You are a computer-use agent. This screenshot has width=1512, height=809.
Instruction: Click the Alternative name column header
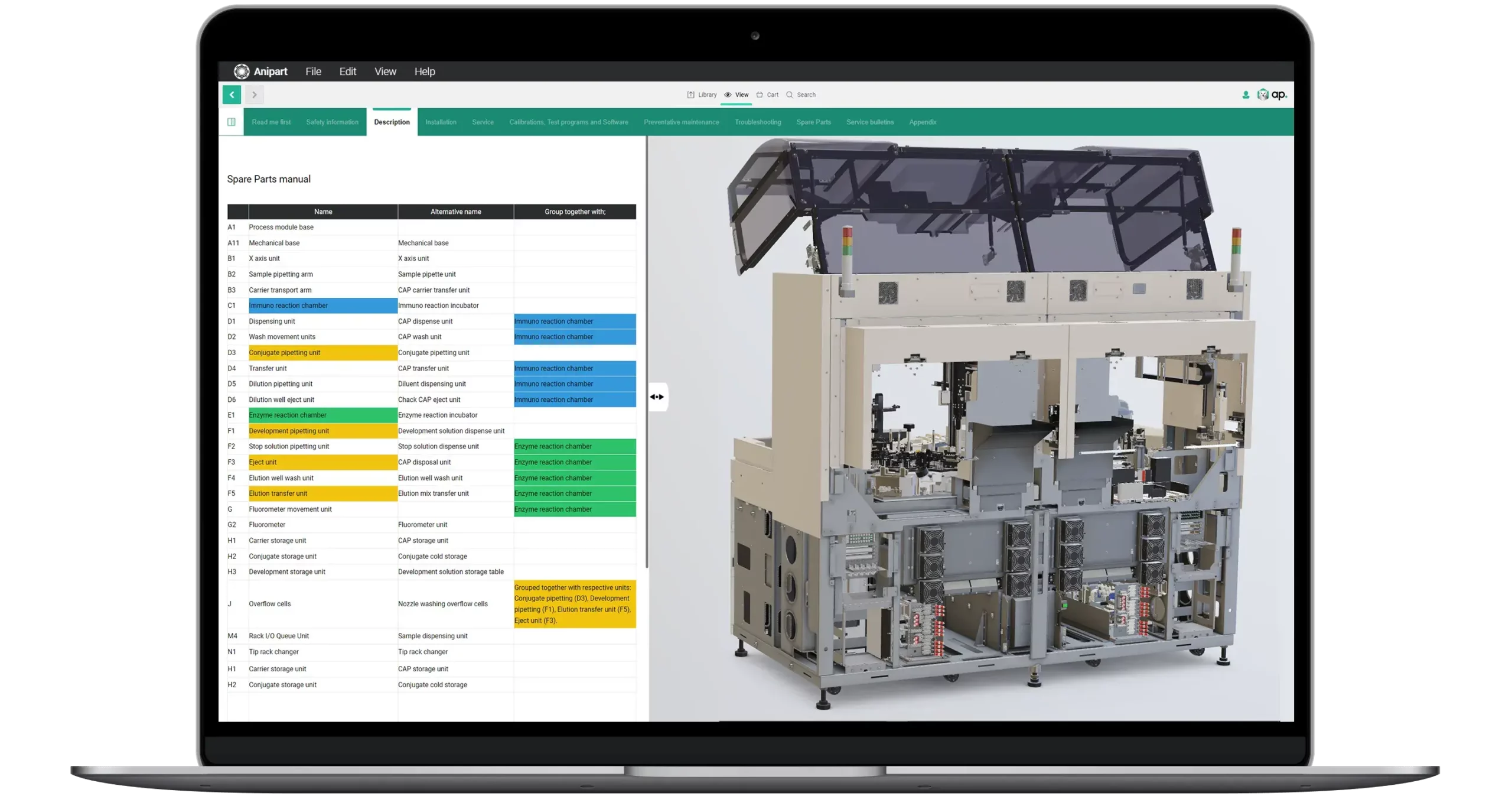pos(455,212)
